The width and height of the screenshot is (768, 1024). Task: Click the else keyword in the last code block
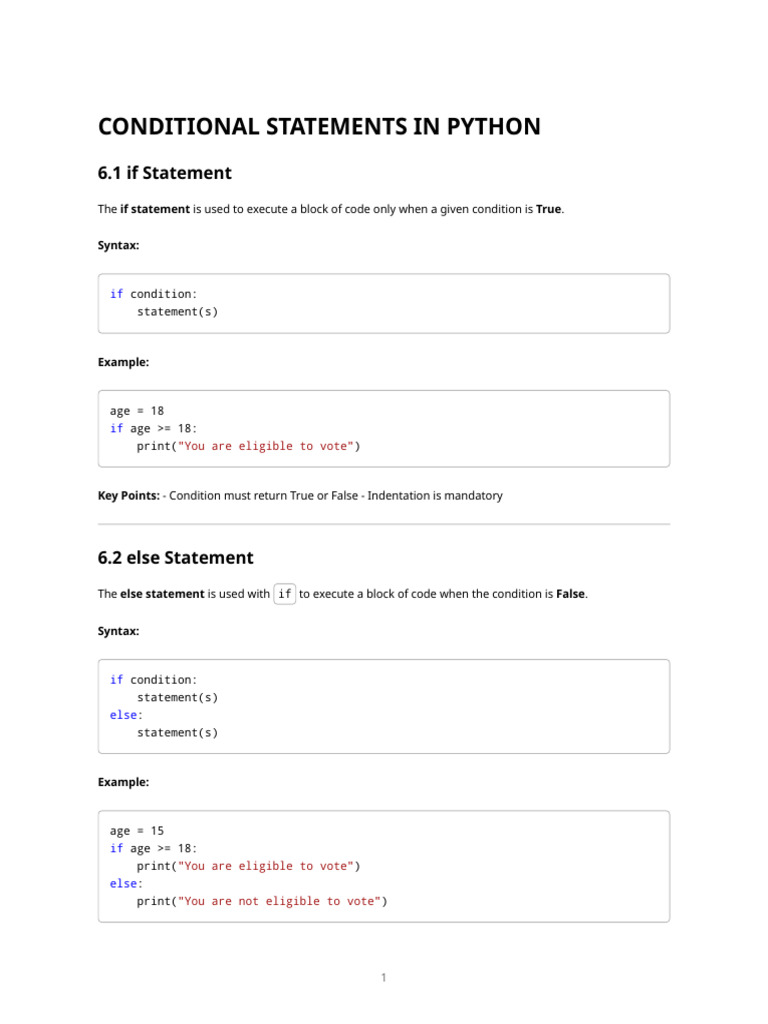(x=123, y=884)
